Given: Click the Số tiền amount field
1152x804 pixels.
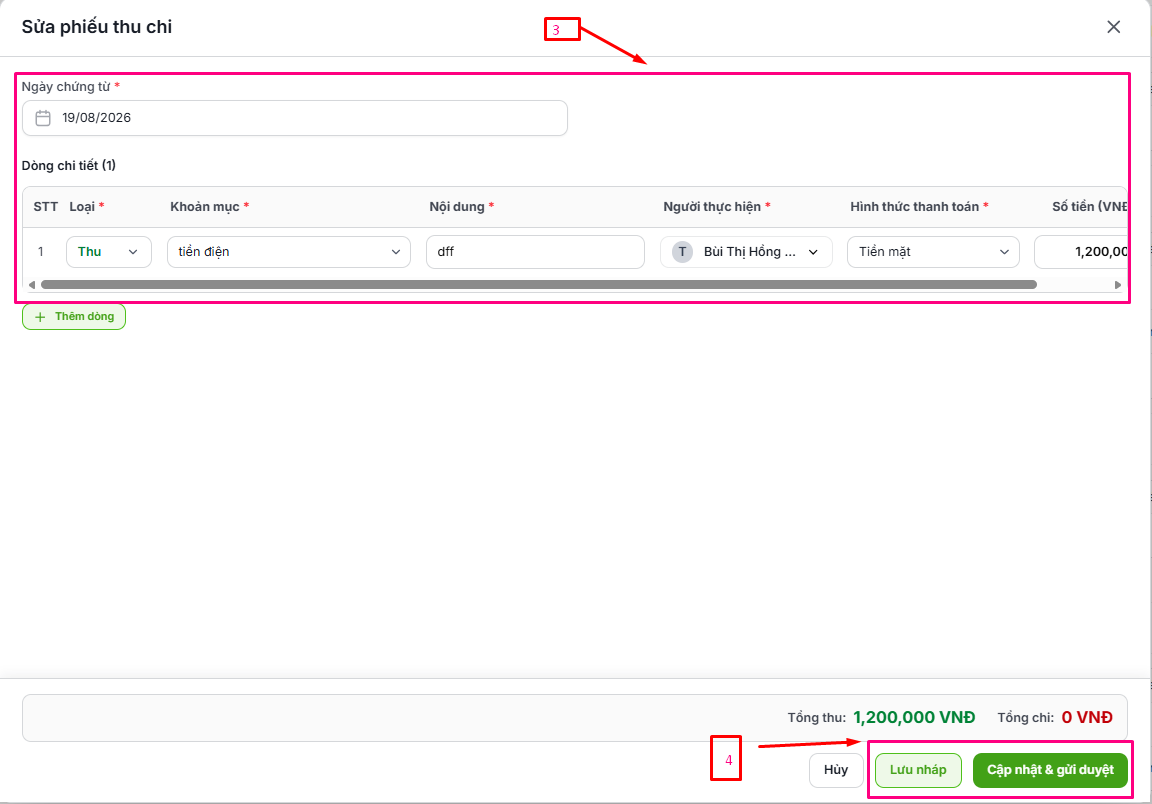Looking at the screenshot, I should coord(1081,252).
